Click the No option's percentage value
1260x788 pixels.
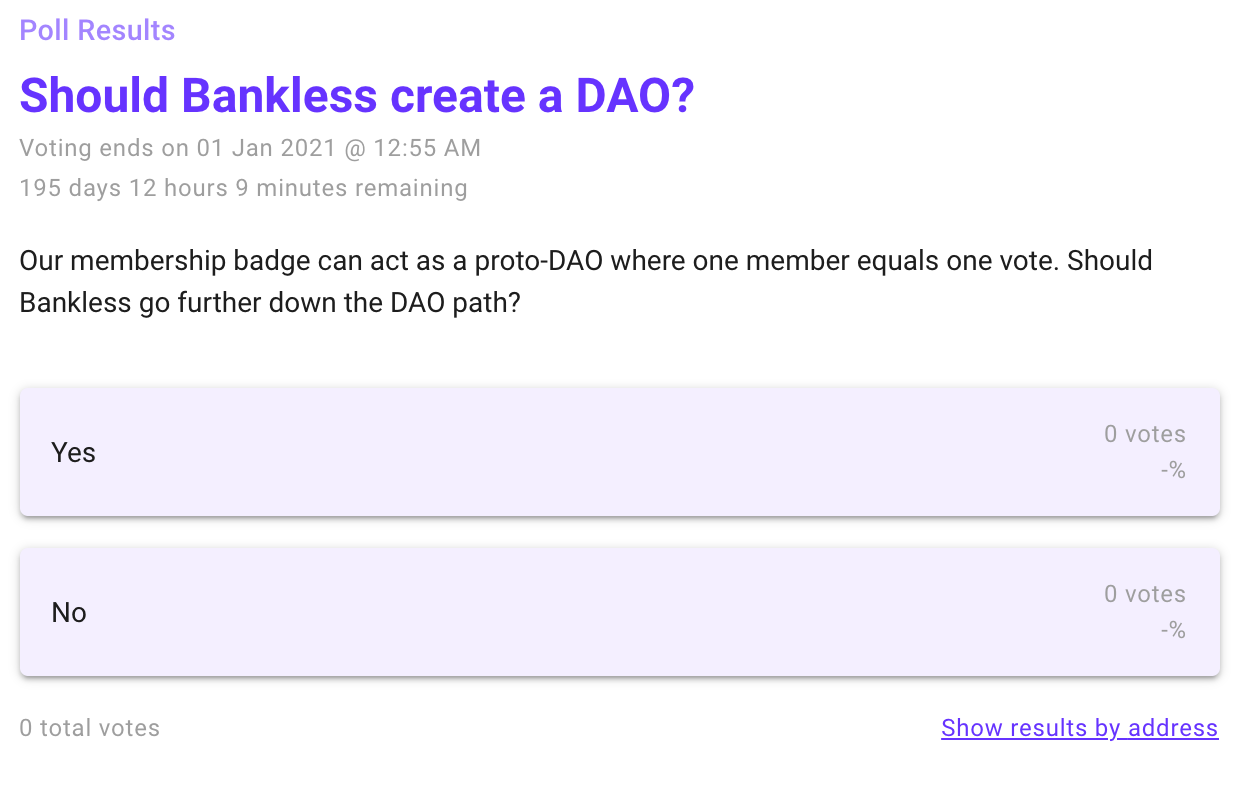click(x=1172, y=630)
